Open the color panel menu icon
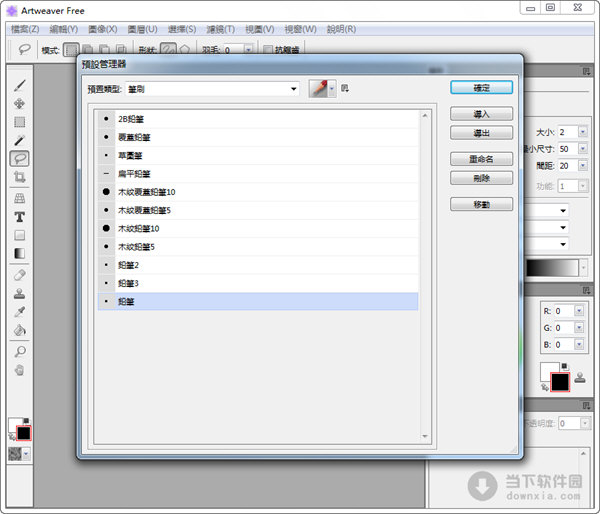The image size is (600, 514). [x=586, y=290]
